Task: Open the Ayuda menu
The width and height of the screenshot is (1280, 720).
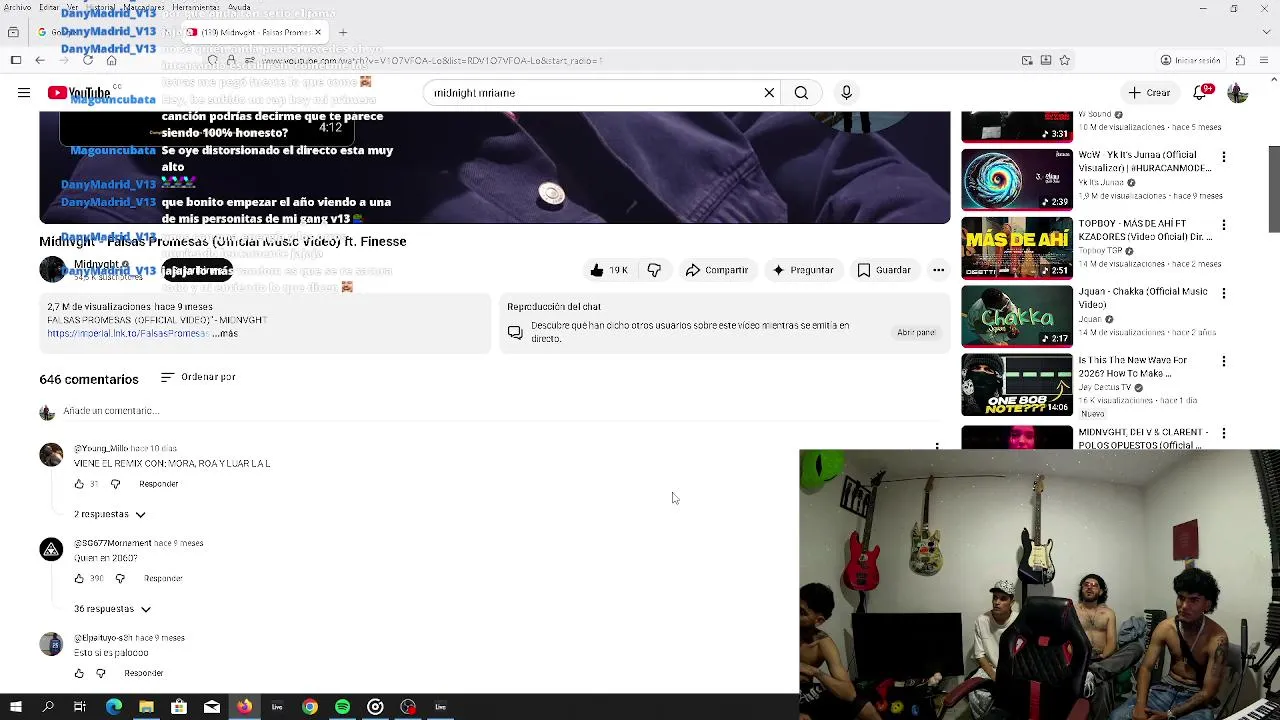Action: [239, 7]
